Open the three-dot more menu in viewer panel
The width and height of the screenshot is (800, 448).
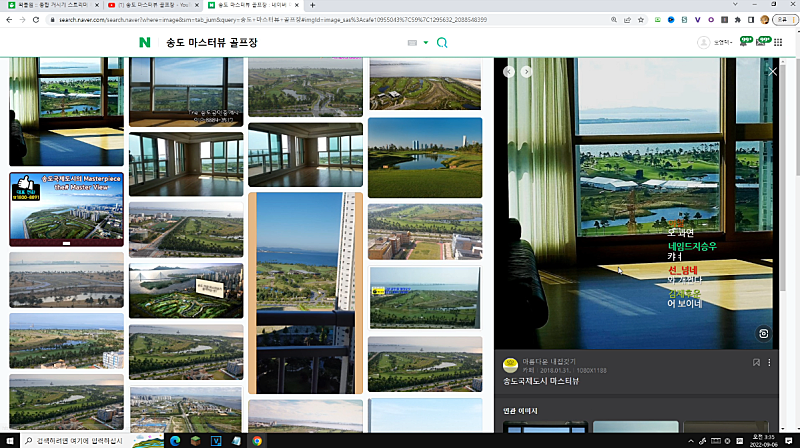click(x=769, y=362)
